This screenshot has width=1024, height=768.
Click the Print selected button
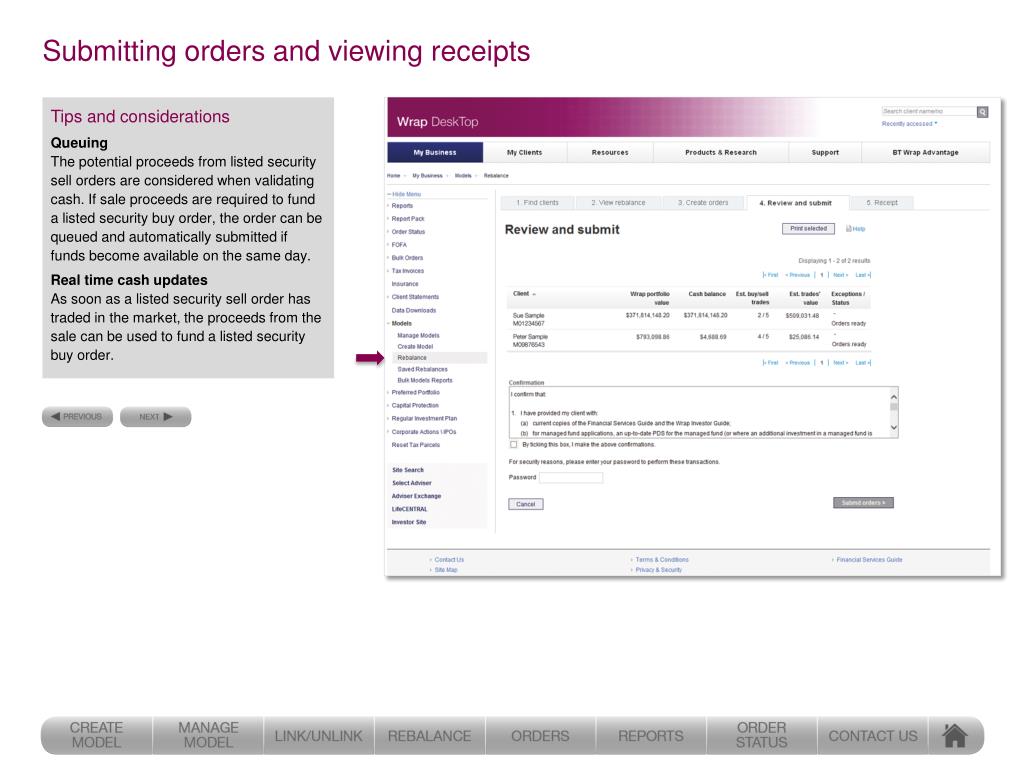click(x=808, y=229)
